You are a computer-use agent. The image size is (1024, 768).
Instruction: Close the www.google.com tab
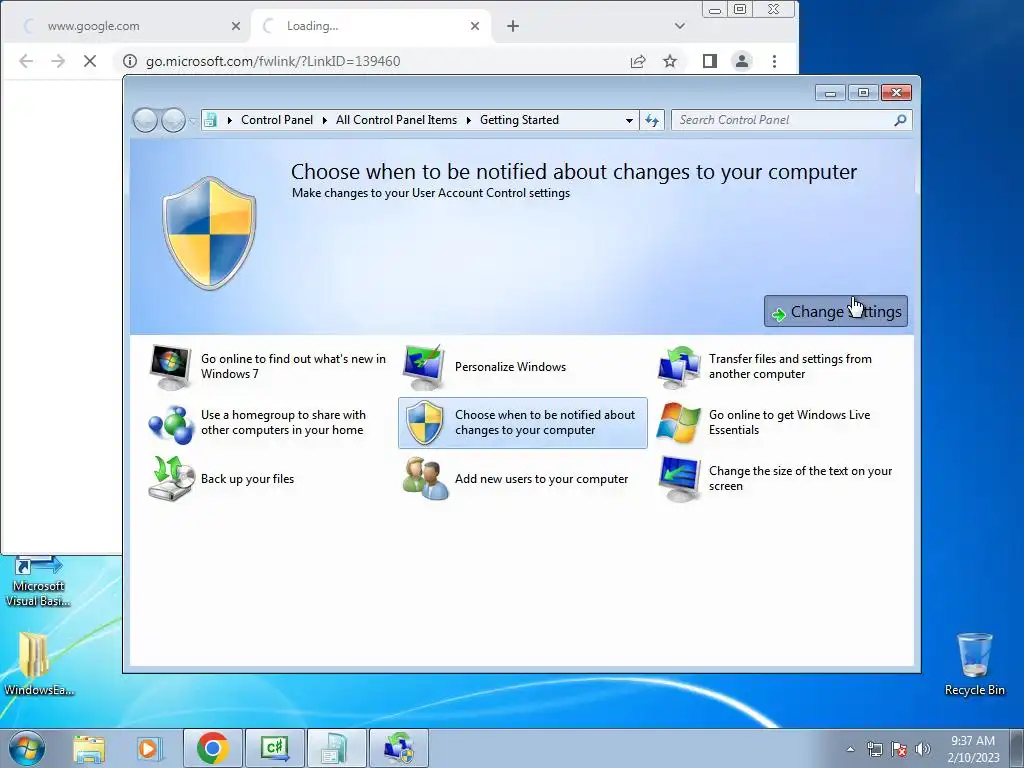click(x=236, y=26)
